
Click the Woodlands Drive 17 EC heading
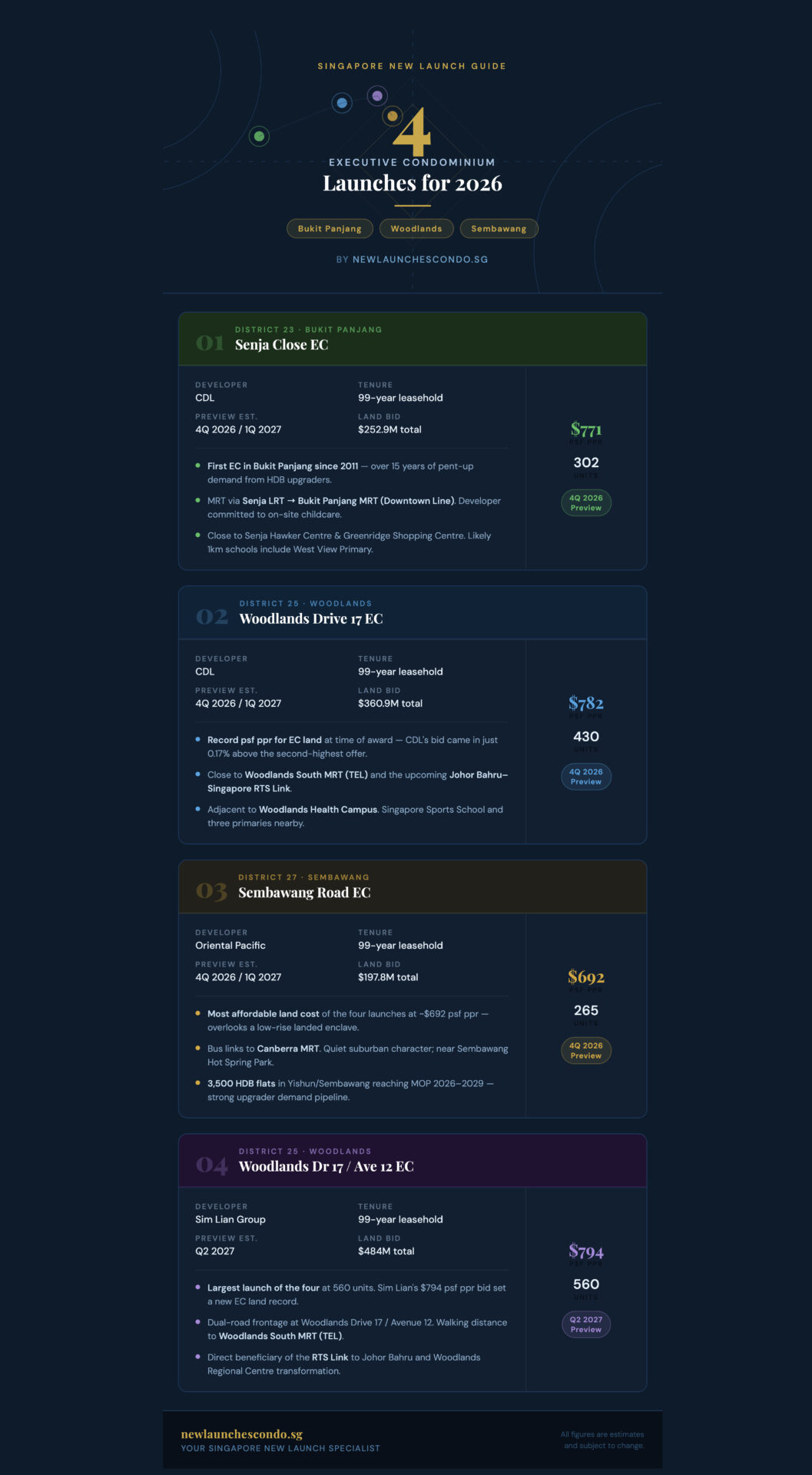coord(311,619)
